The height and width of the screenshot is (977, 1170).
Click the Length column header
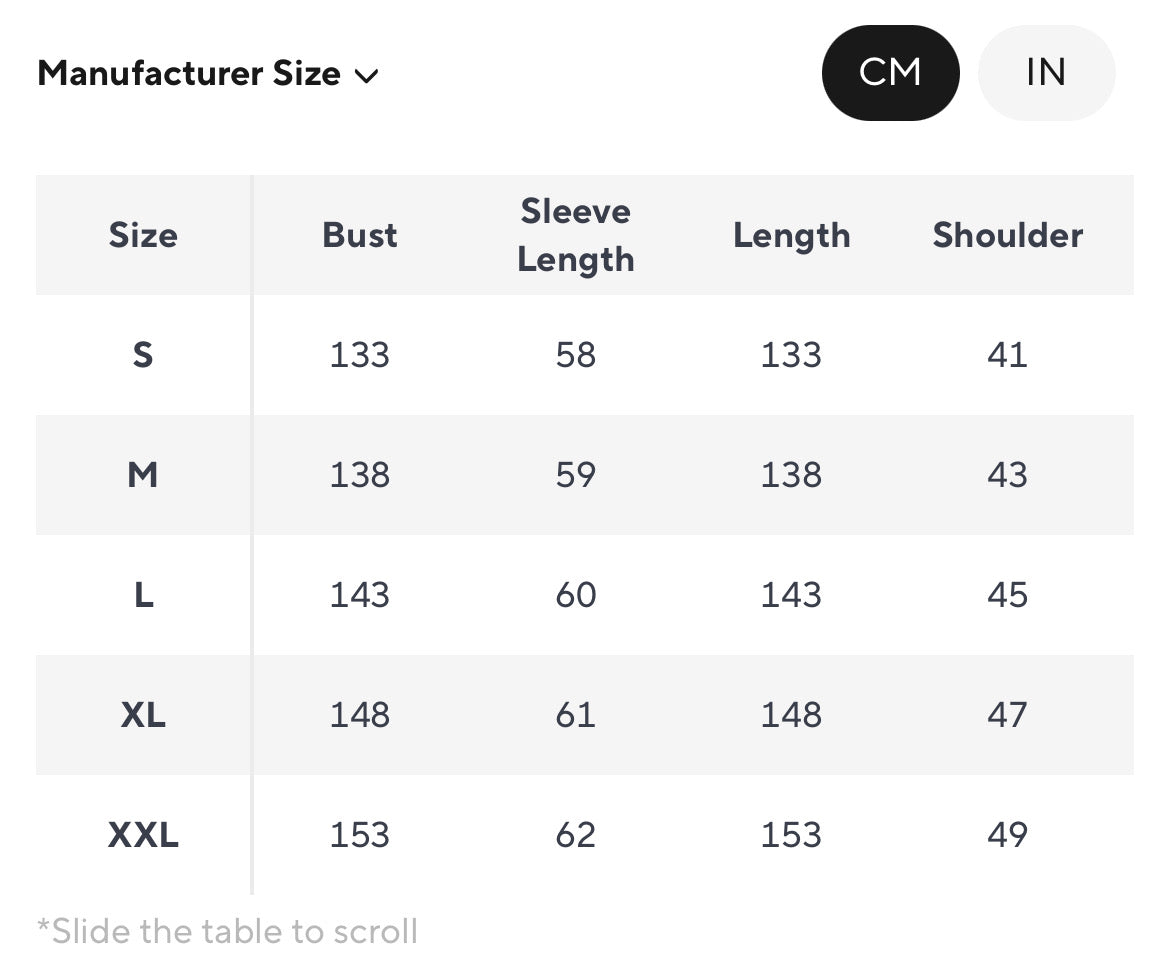(791, 235)
